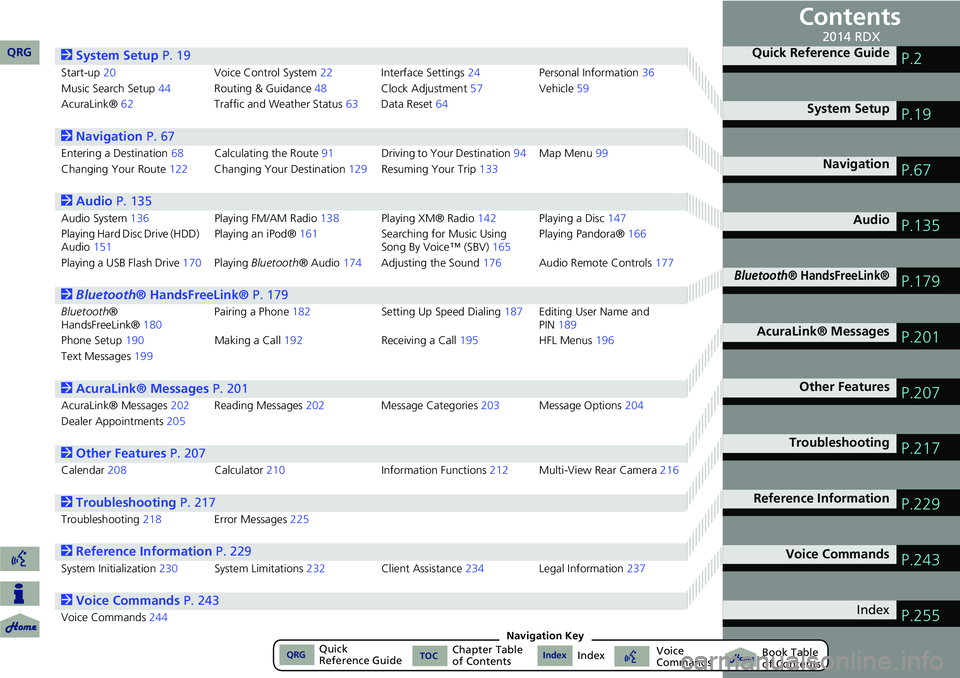Open System Setup P. 19 heading link
Image resolution: width=960 pixels, height=678 pixels.
point(133,55)
